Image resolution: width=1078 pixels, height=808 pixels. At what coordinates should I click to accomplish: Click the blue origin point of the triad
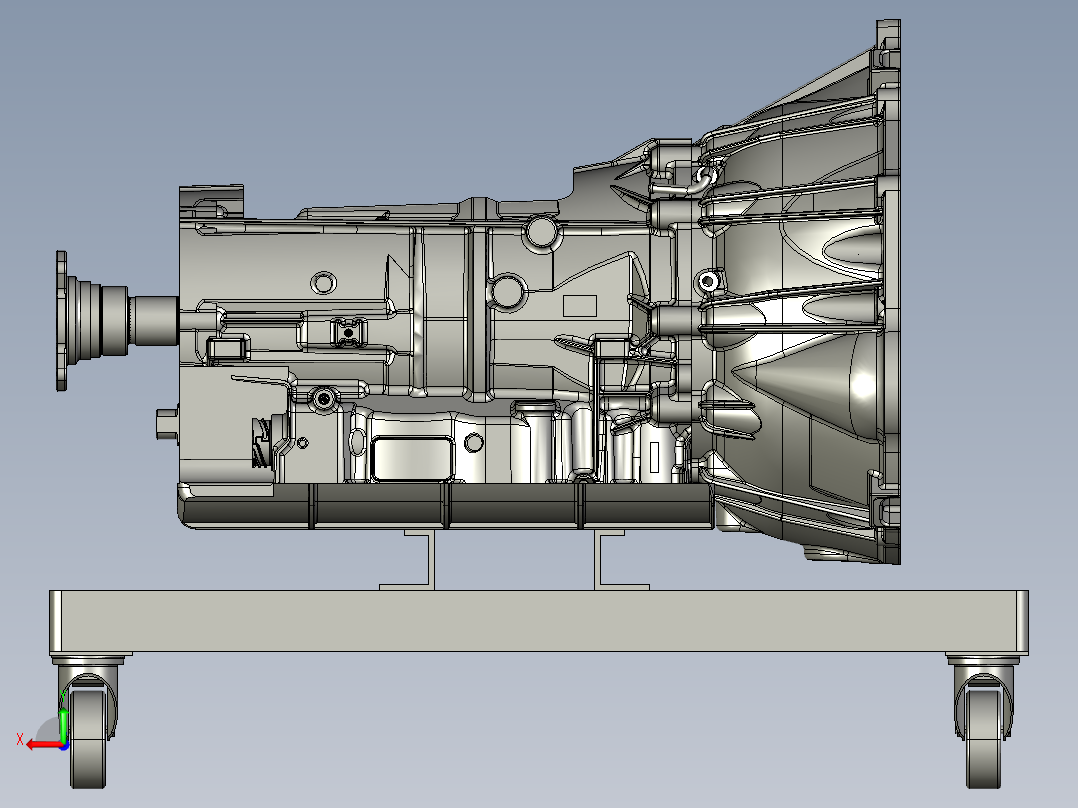[x=64, y=746]
